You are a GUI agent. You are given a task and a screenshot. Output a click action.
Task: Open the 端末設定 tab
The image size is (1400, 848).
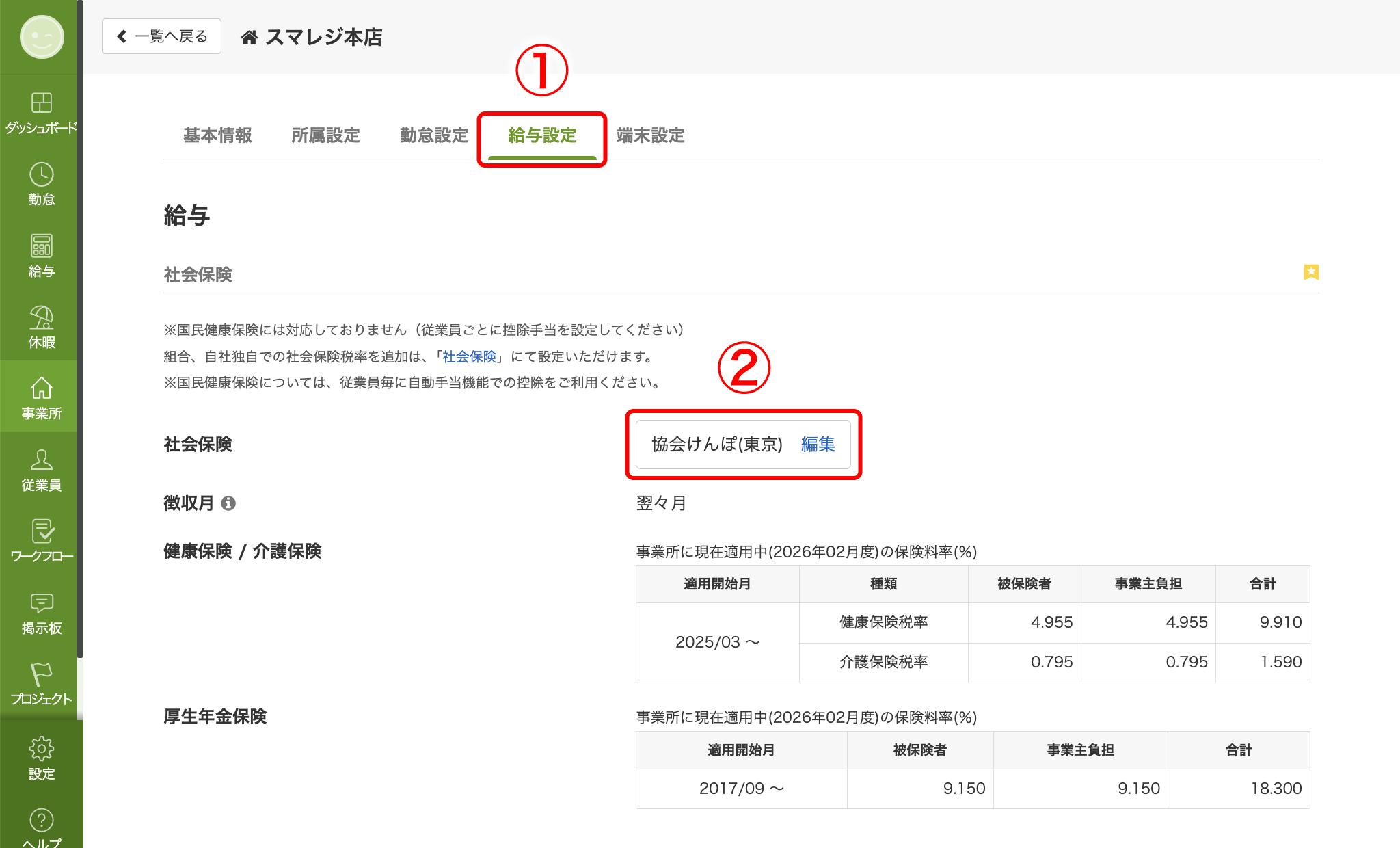click(650, 135)
